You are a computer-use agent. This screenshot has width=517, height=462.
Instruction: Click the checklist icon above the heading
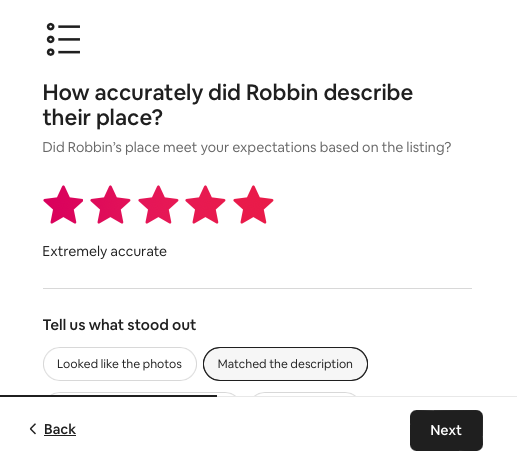tap(63, 39)
